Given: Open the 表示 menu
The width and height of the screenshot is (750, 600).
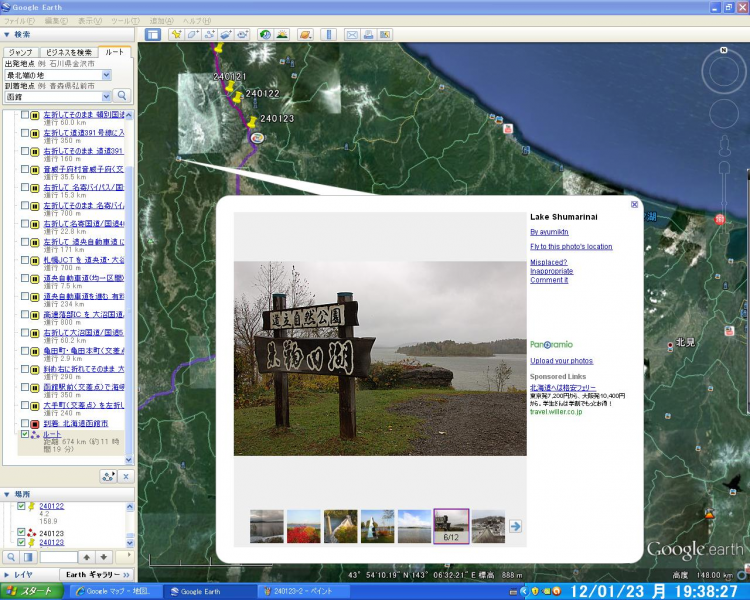Looking at the screenshot, I should 90,21.
